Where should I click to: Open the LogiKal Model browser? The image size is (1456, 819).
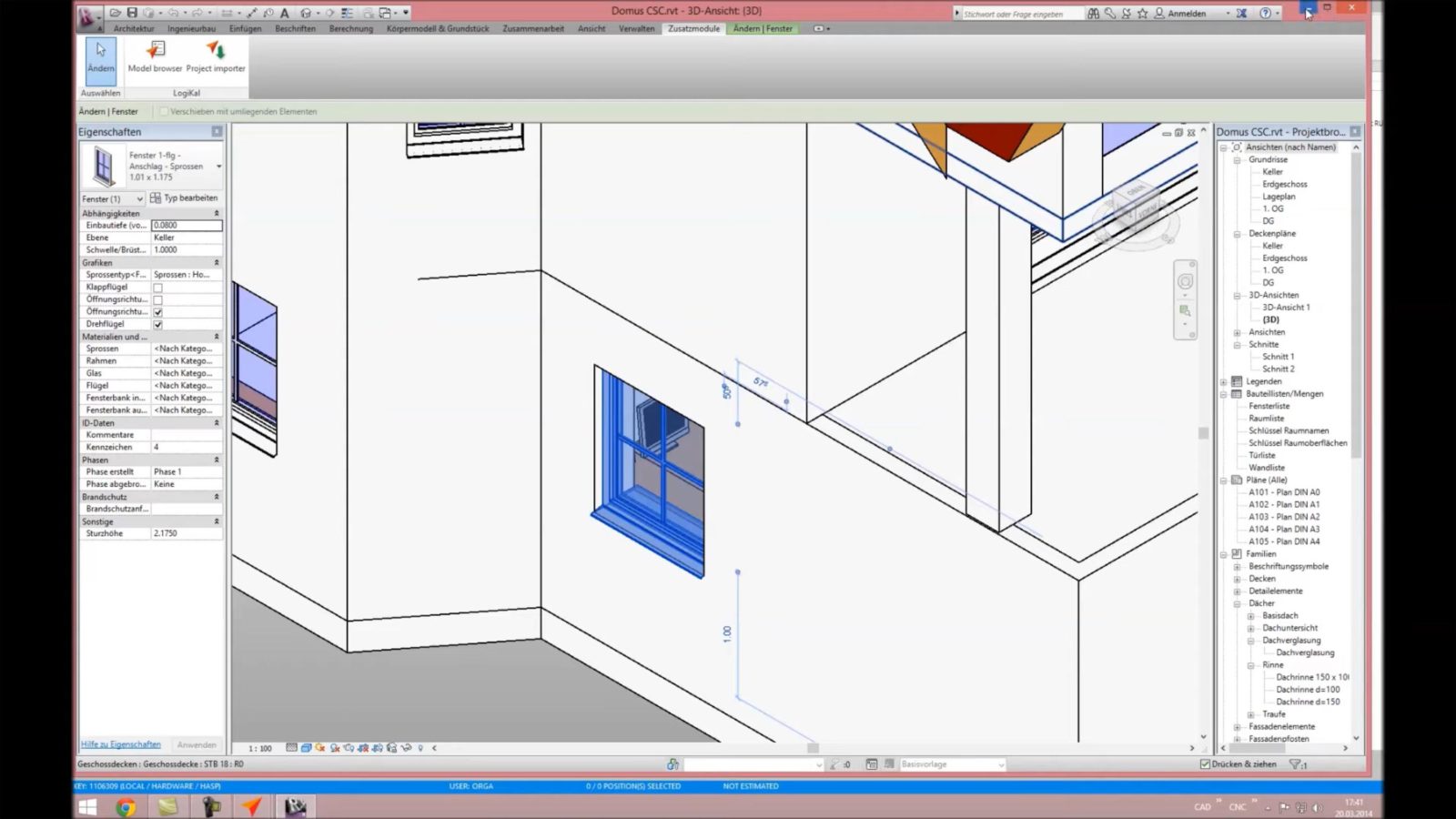155,56
